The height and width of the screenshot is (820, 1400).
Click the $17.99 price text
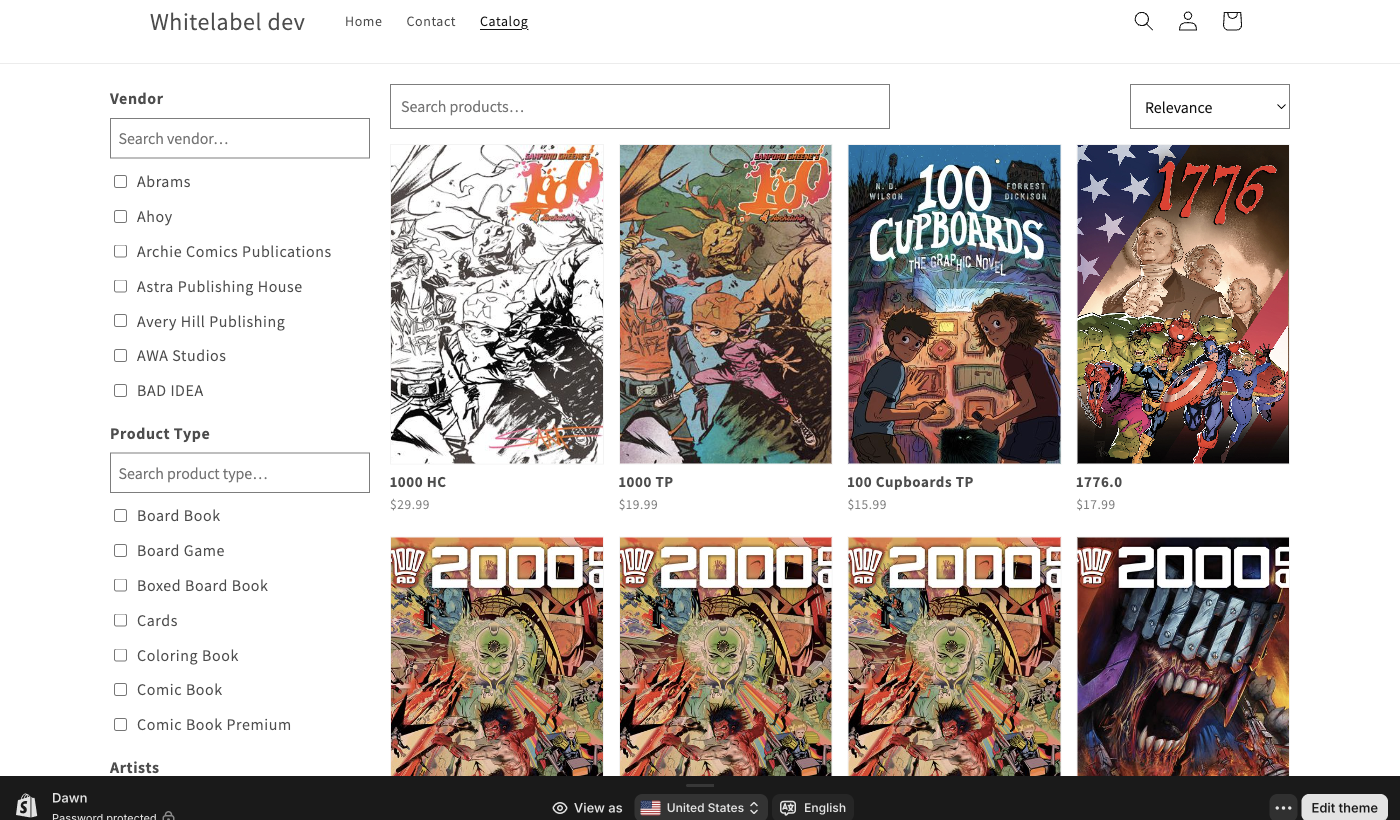click(x=1096, y=505)
